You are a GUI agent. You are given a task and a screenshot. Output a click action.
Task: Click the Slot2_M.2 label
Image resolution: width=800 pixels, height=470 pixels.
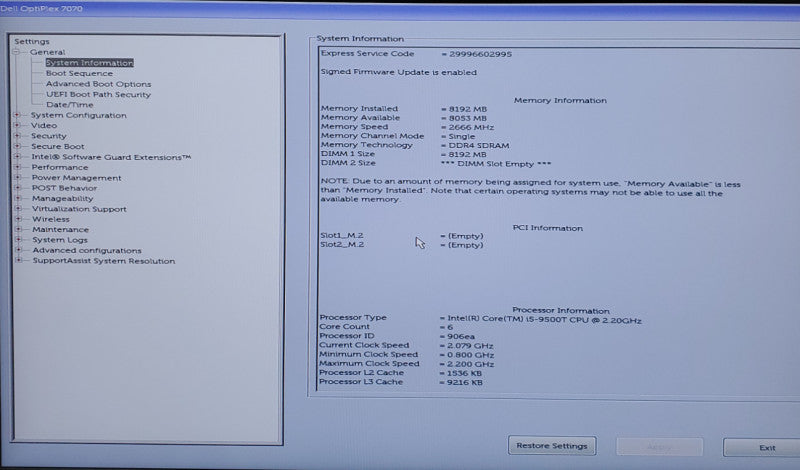pyautogui.click(x=342, y=244)
